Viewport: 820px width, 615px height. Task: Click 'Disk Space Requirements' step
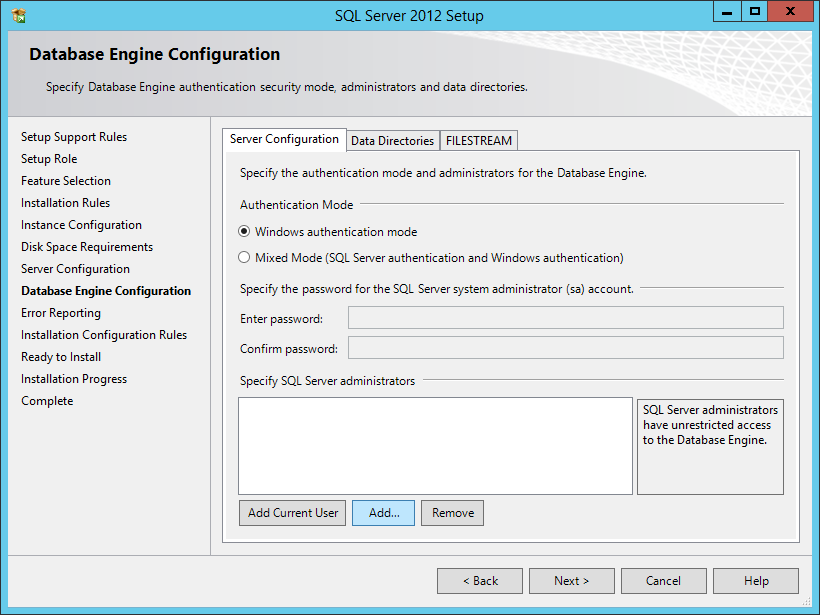click(x=87, y=247)
